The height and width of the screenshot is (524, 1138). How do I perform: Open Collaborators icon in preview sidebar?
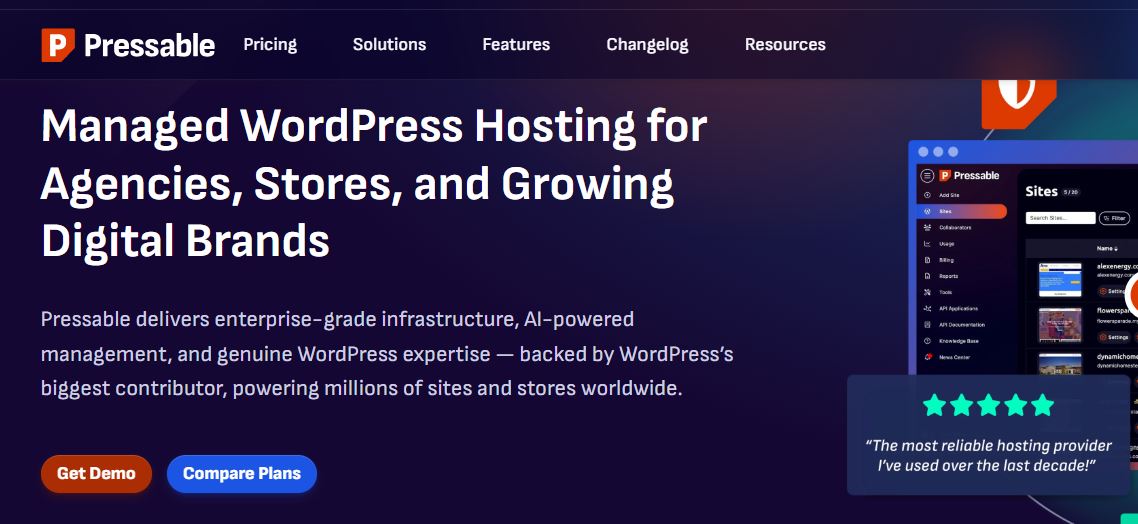pyautogui.click(x=928, y=227)
